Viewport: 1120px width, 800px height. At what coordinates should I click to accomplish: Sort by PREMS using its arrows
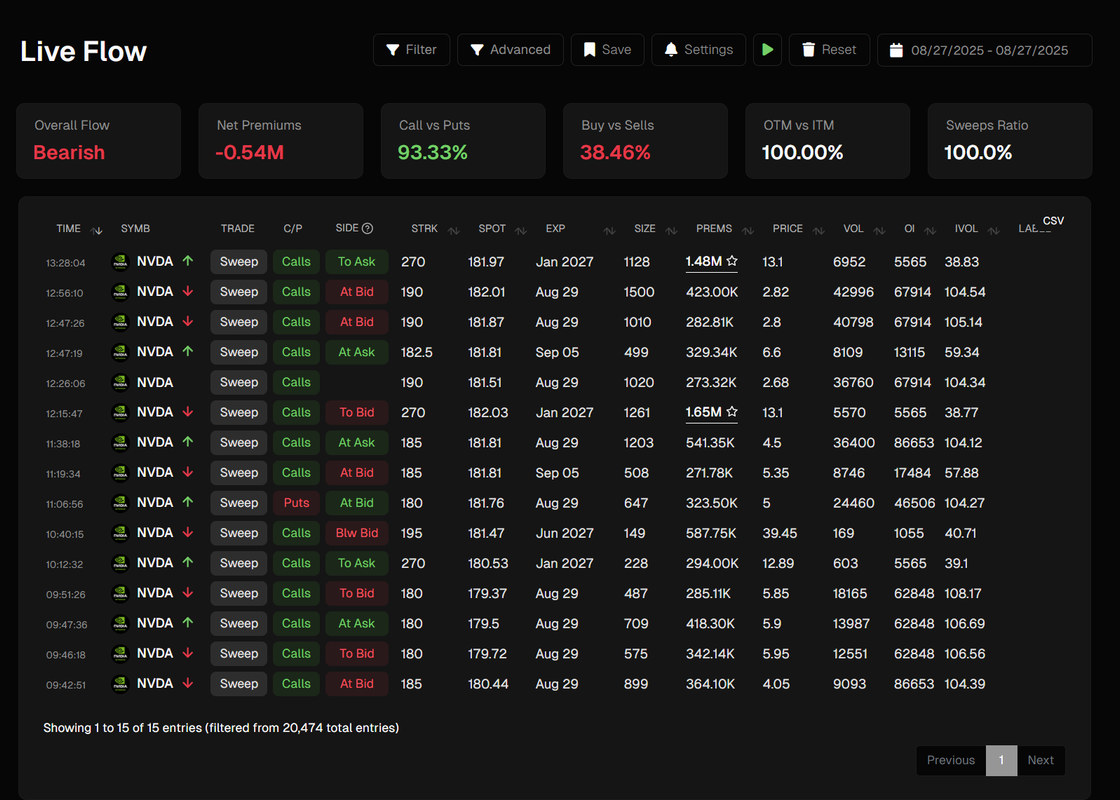(748, 230)
